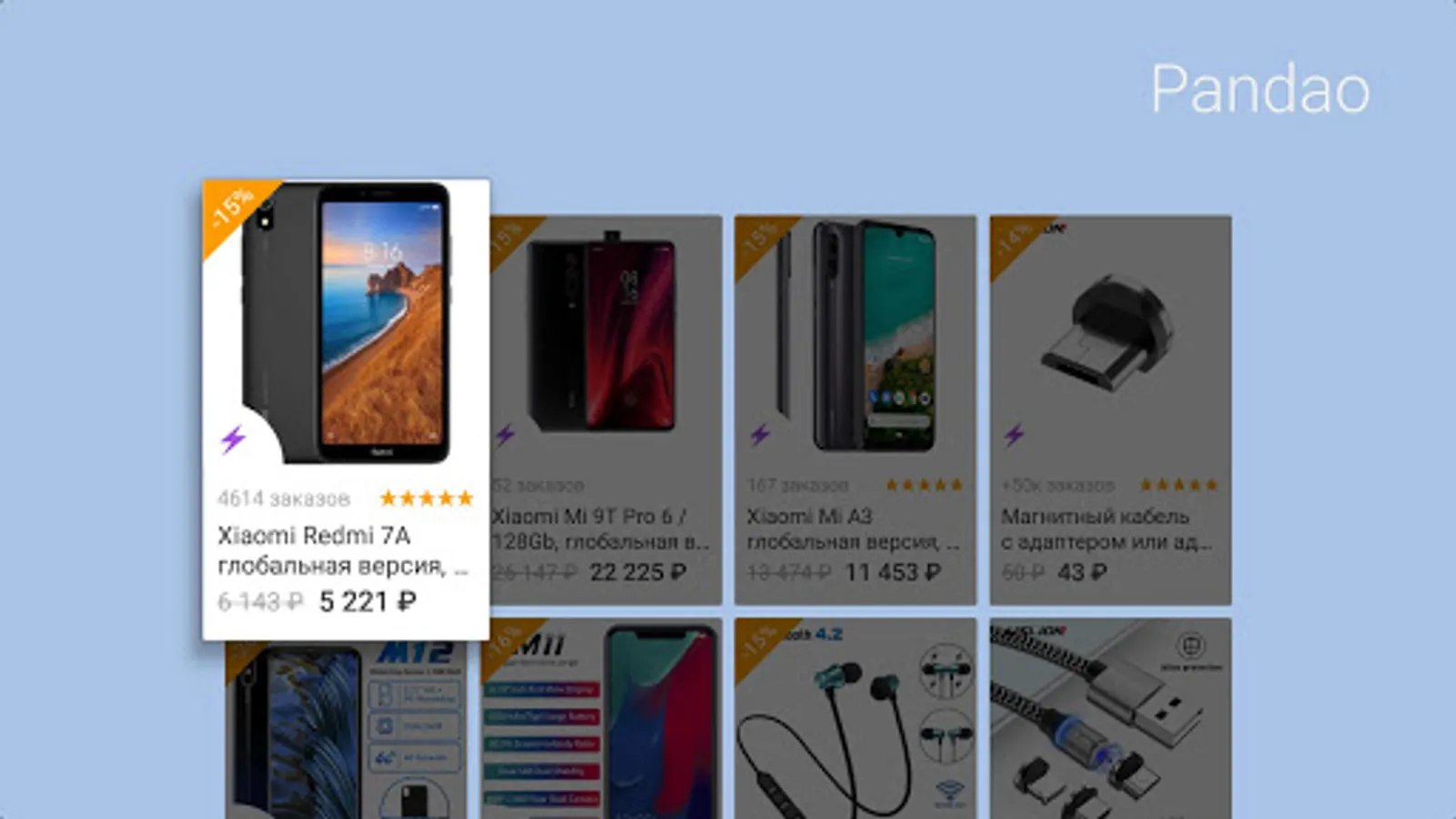The width and height of the screenshot is (1456, 819).
Task: Select the braided USB magnetic cable product
Action: [1110, 719]
